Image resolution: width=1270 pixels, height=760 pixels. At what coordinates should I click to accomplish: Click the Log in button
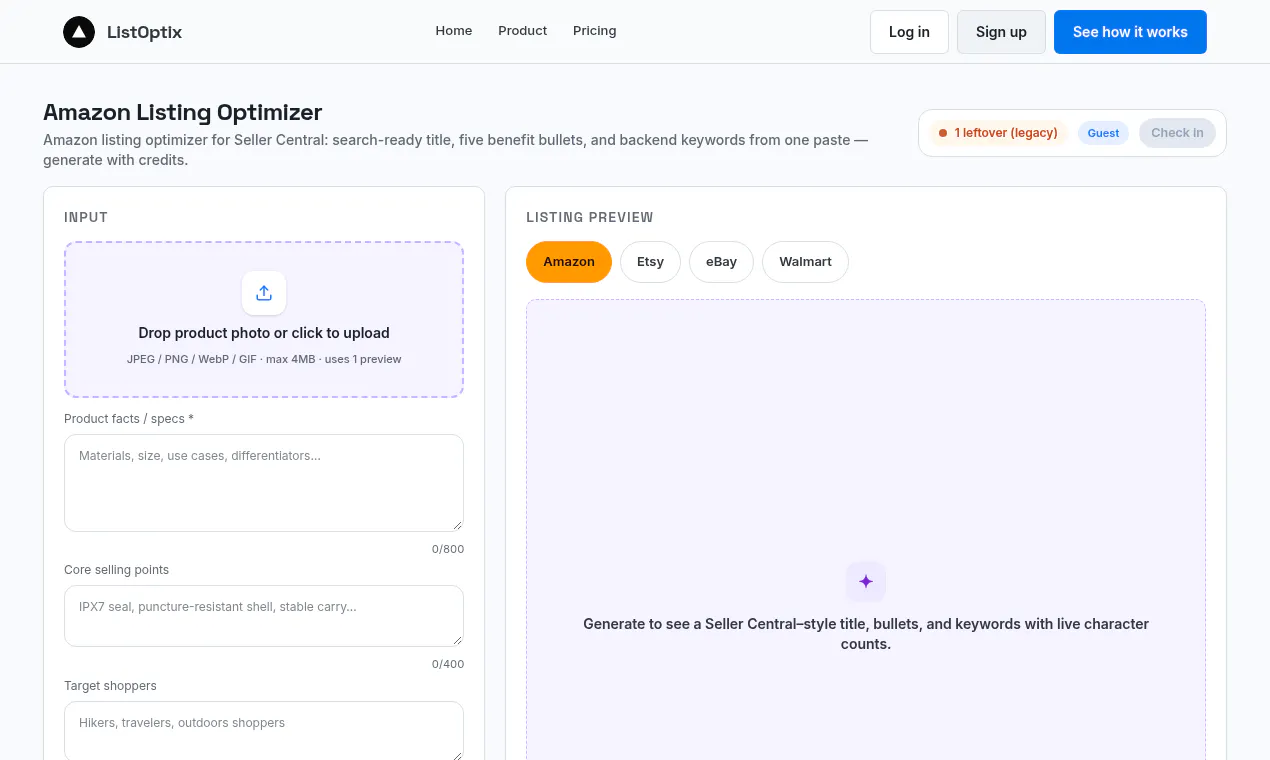tap(909, 32)
